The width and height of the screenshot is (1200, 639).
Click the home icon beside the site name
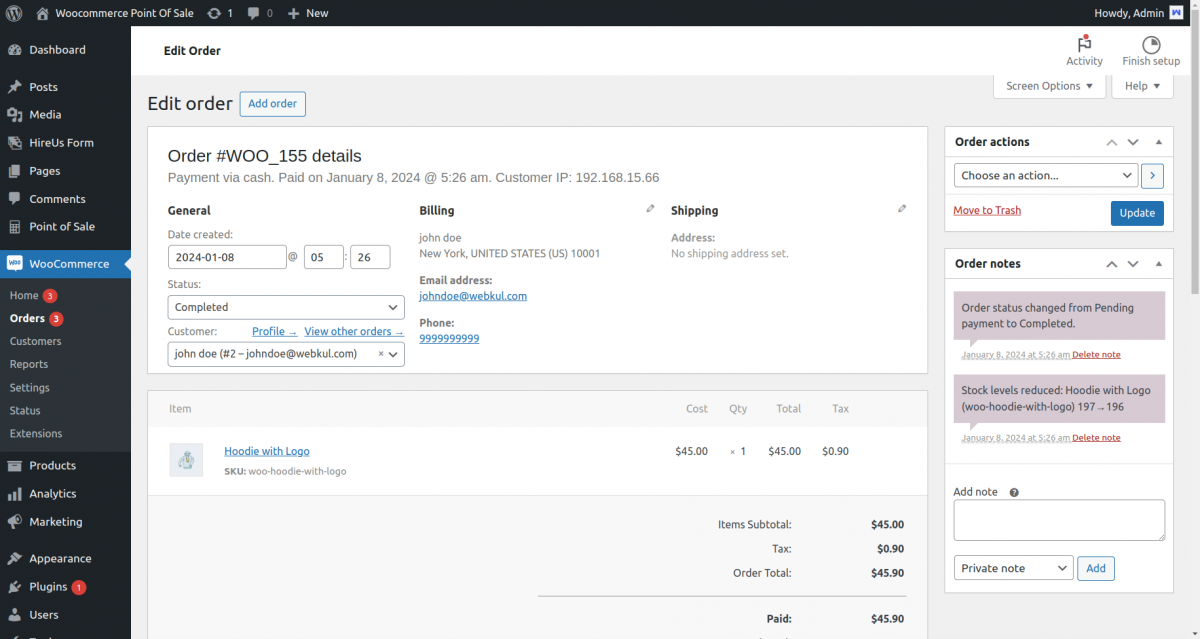click(42, 13)
